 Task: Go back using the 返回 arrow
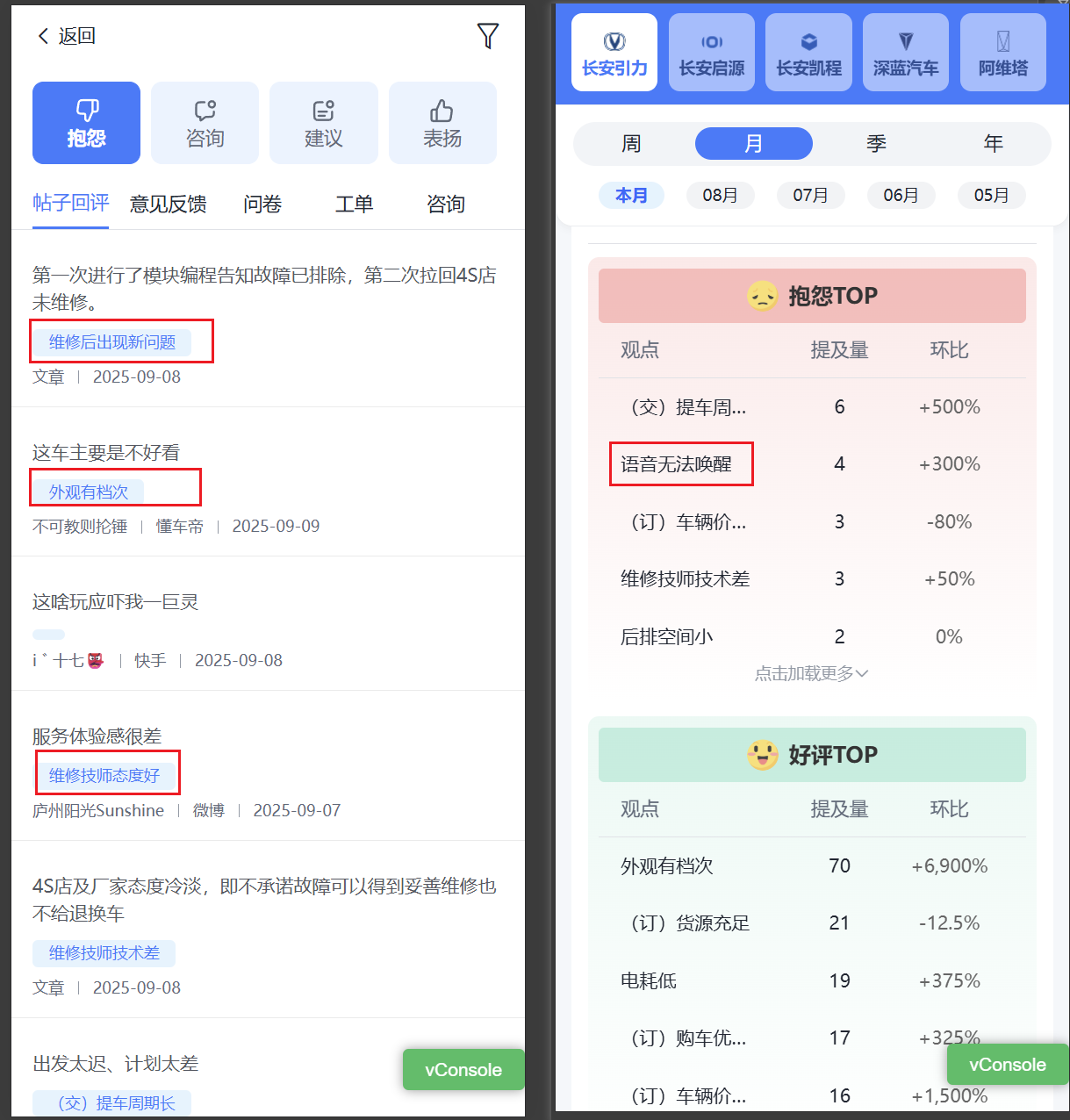[65, 36]
